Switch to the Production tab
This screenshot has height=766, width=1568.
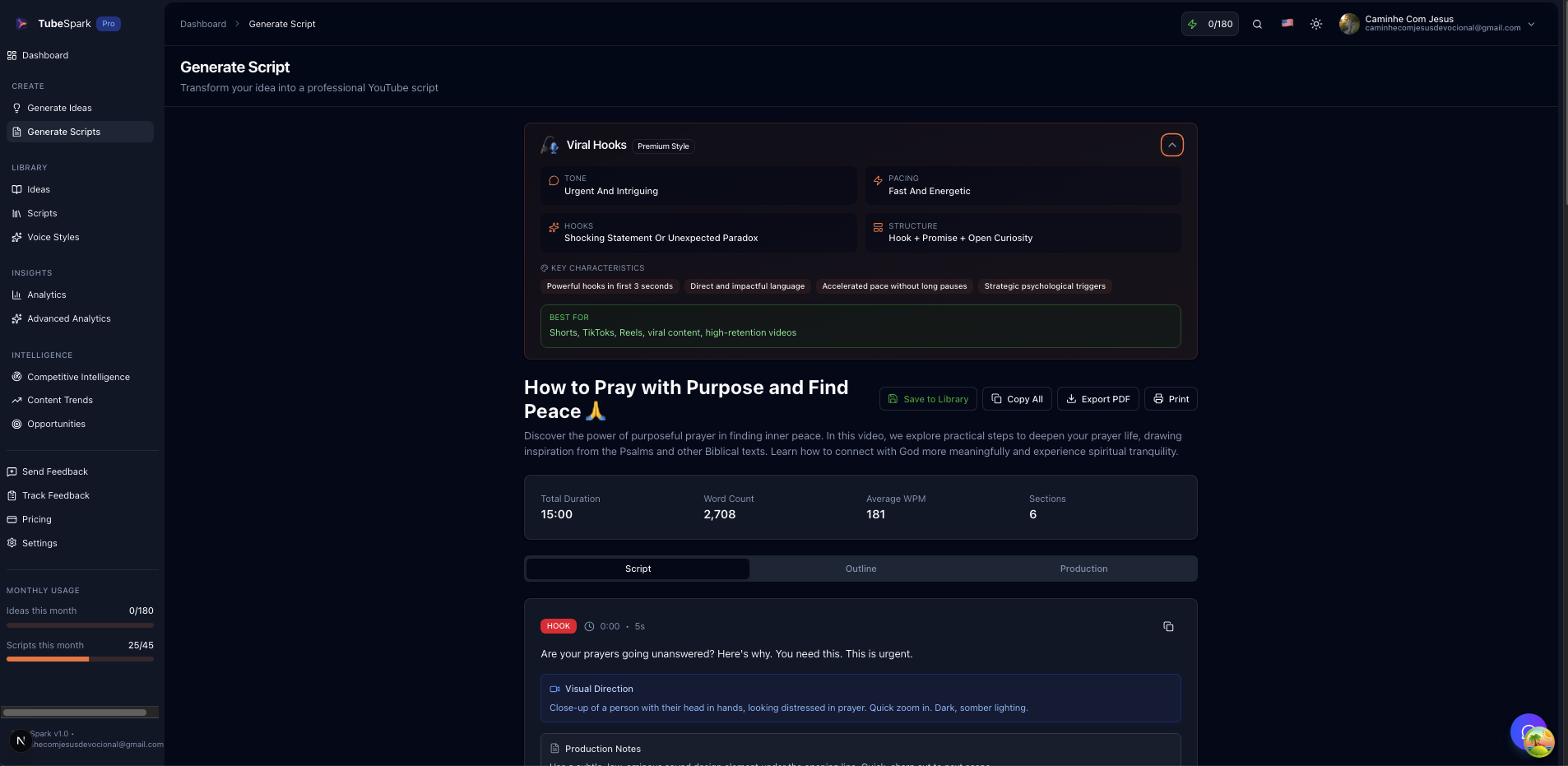[x=1083, y=569]
